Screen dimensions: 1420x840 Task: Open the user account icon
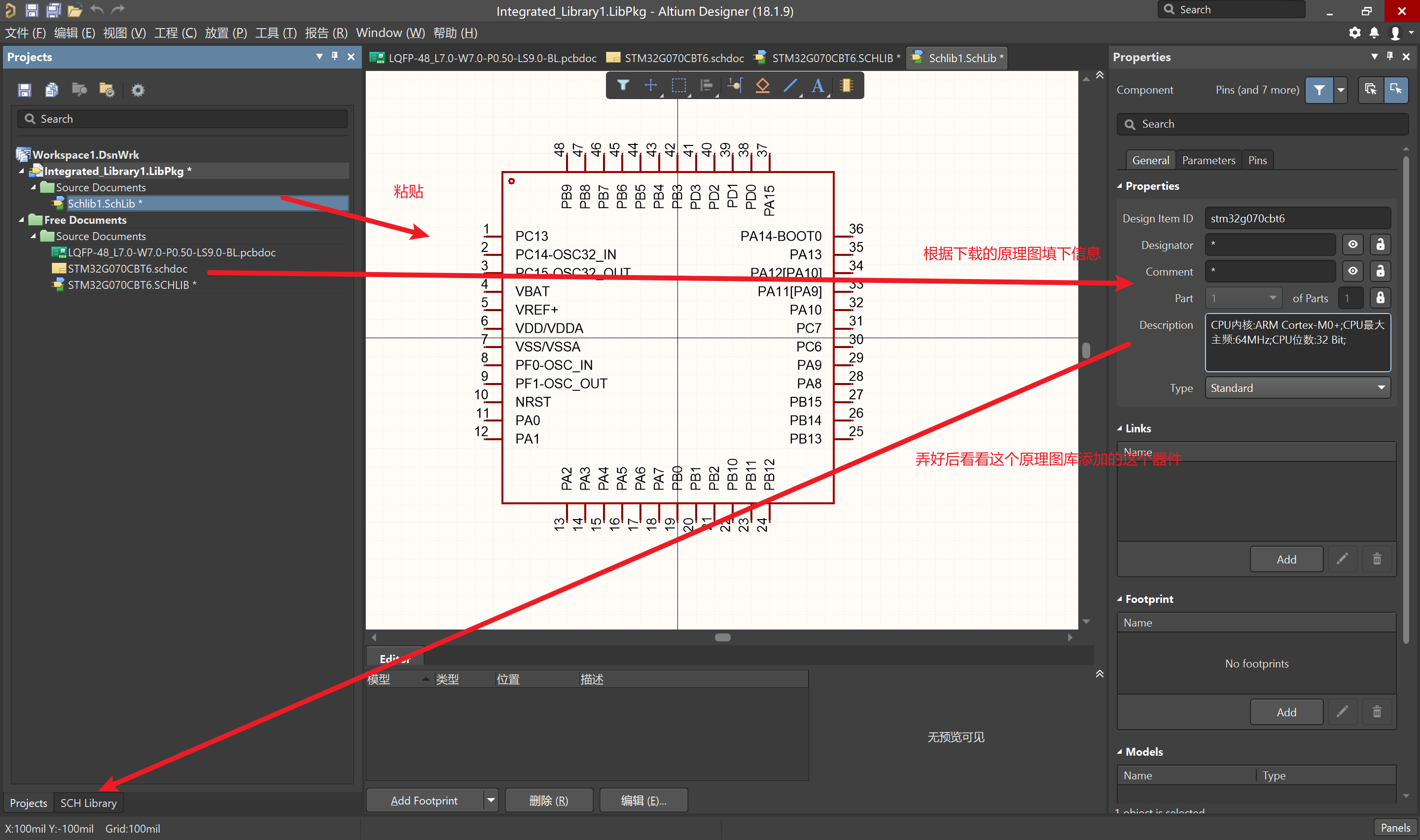point(1395,34)
